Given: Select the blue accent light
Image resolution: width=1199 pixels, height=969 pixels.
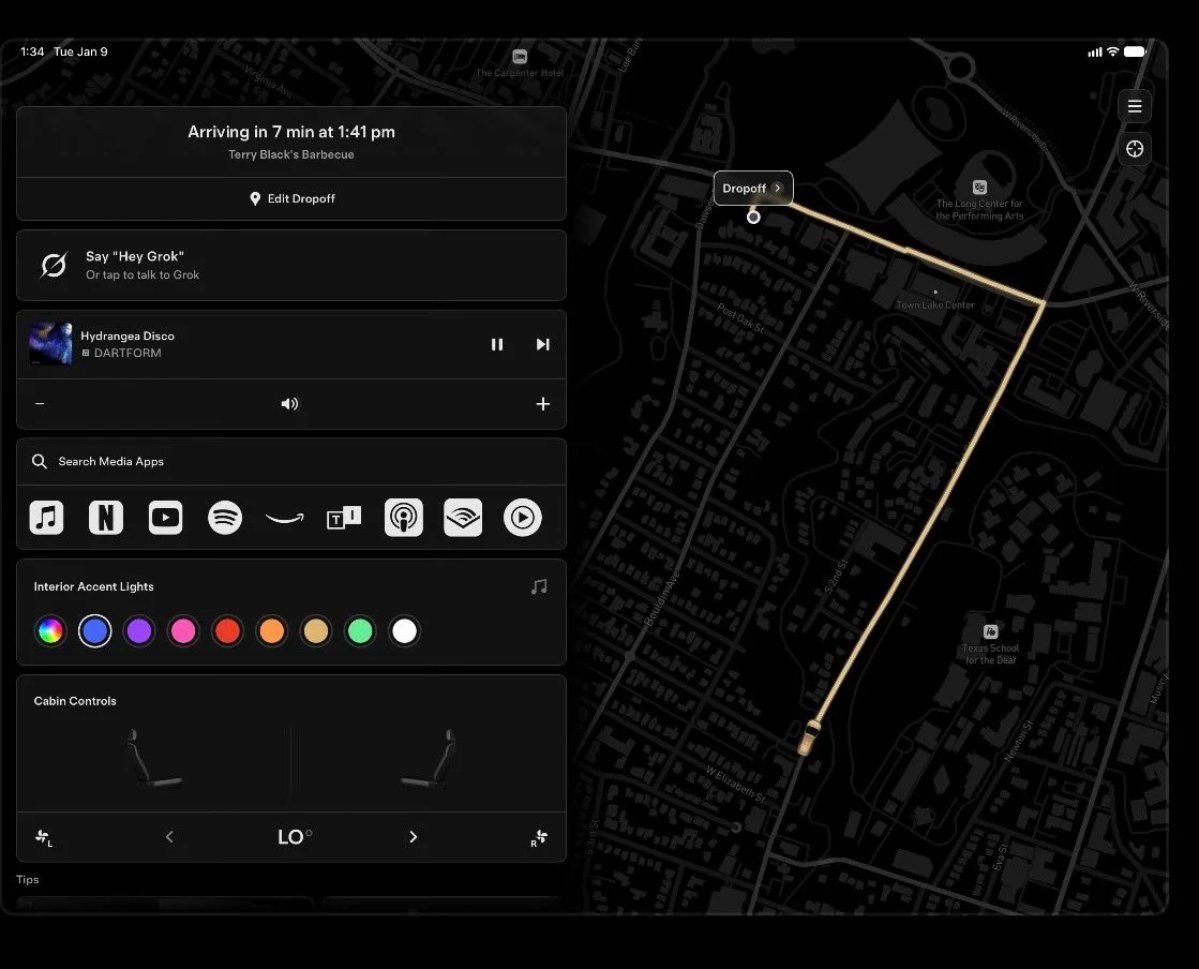Looking at the screenshot, I should pyautogui.click(x=95, y=631).
